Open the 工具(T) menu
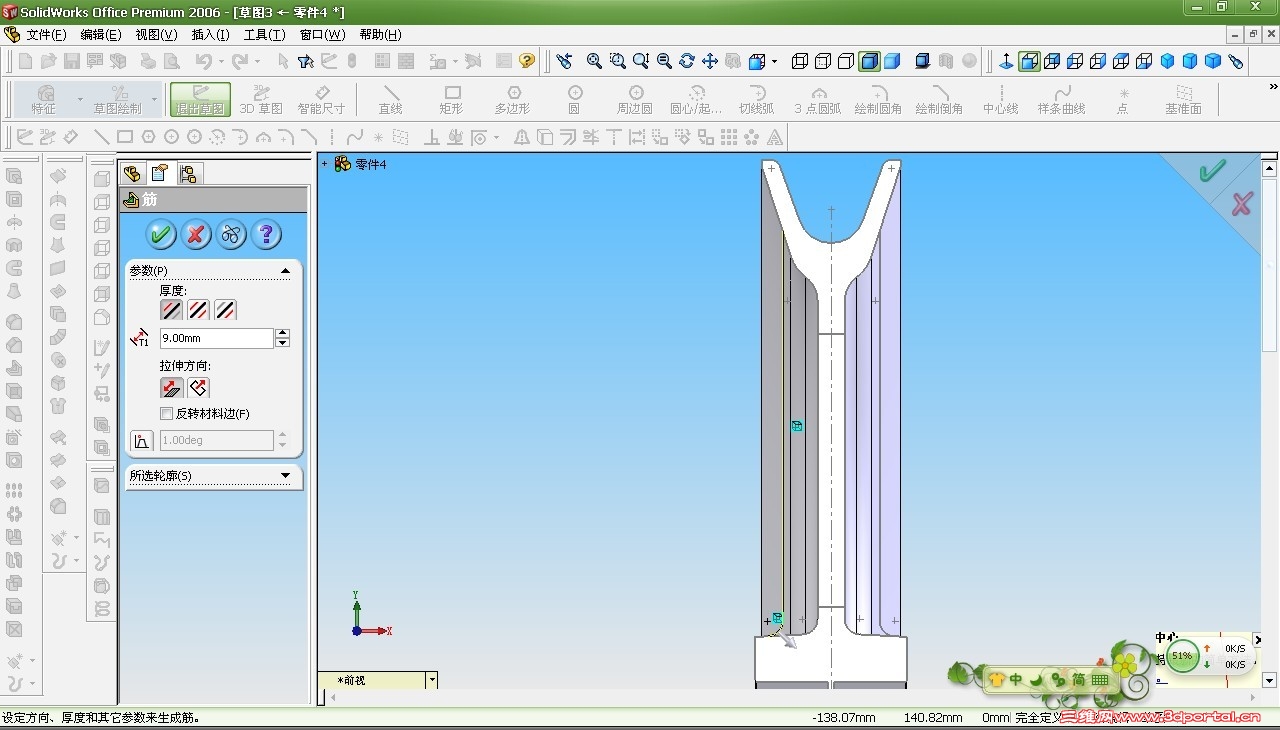Viewport: 1280px width, 730px height. [x=264, y=35]
